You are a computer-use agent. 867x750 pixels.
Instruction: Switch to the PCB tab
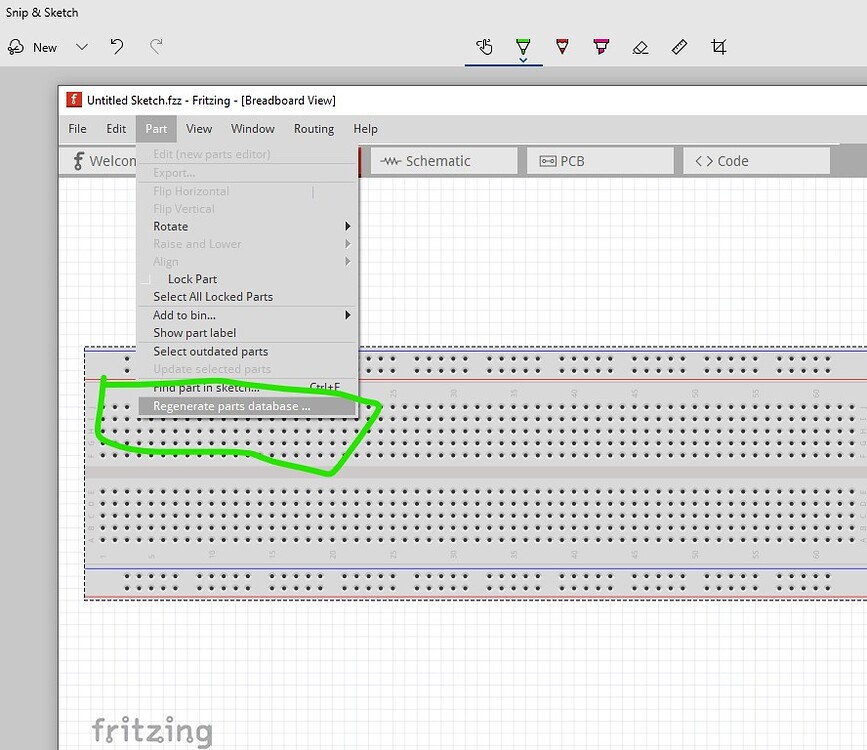pos(600,161)
